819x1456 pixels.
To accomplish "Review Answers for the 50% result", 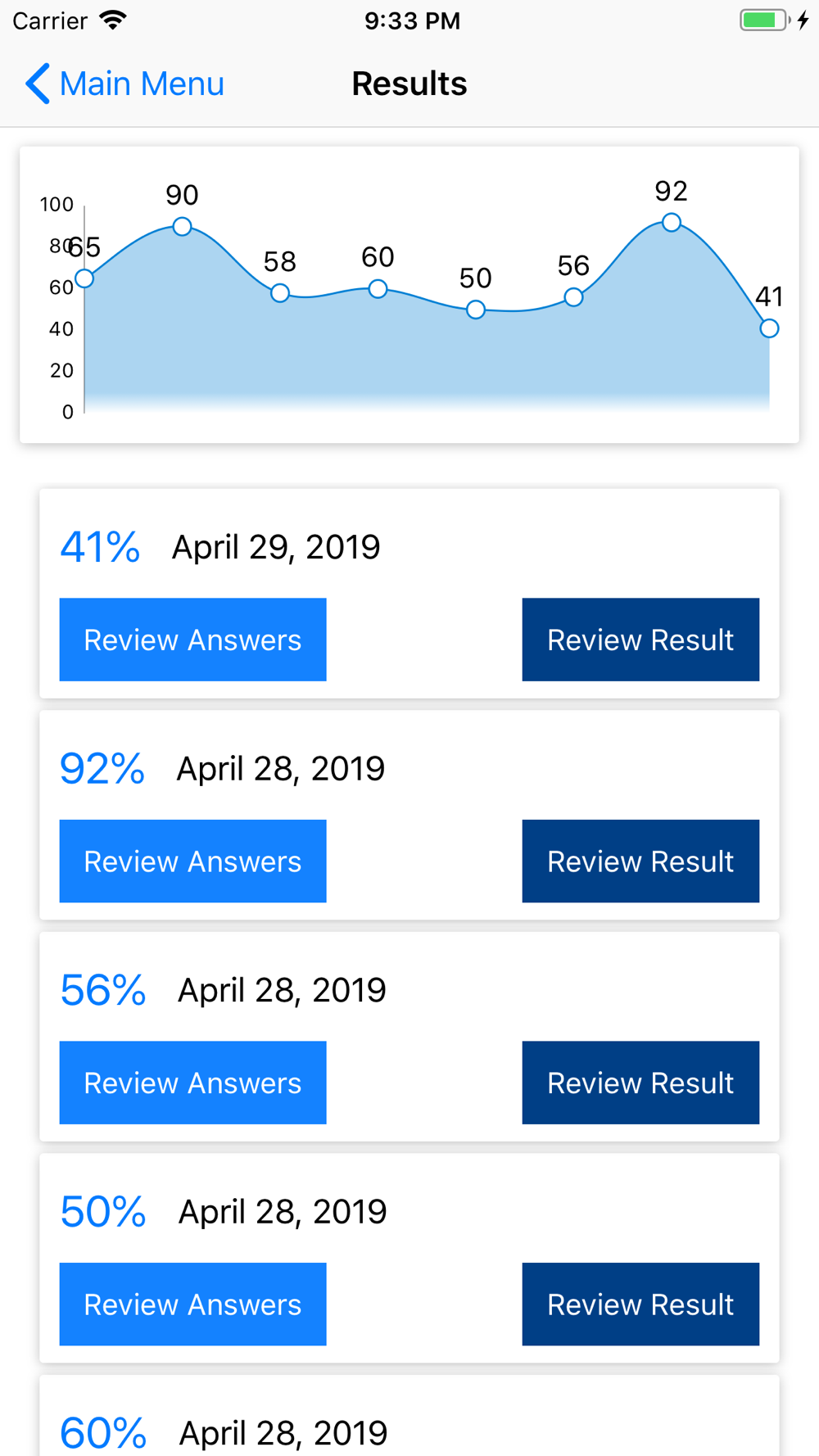I will (x=192, y=1304).
